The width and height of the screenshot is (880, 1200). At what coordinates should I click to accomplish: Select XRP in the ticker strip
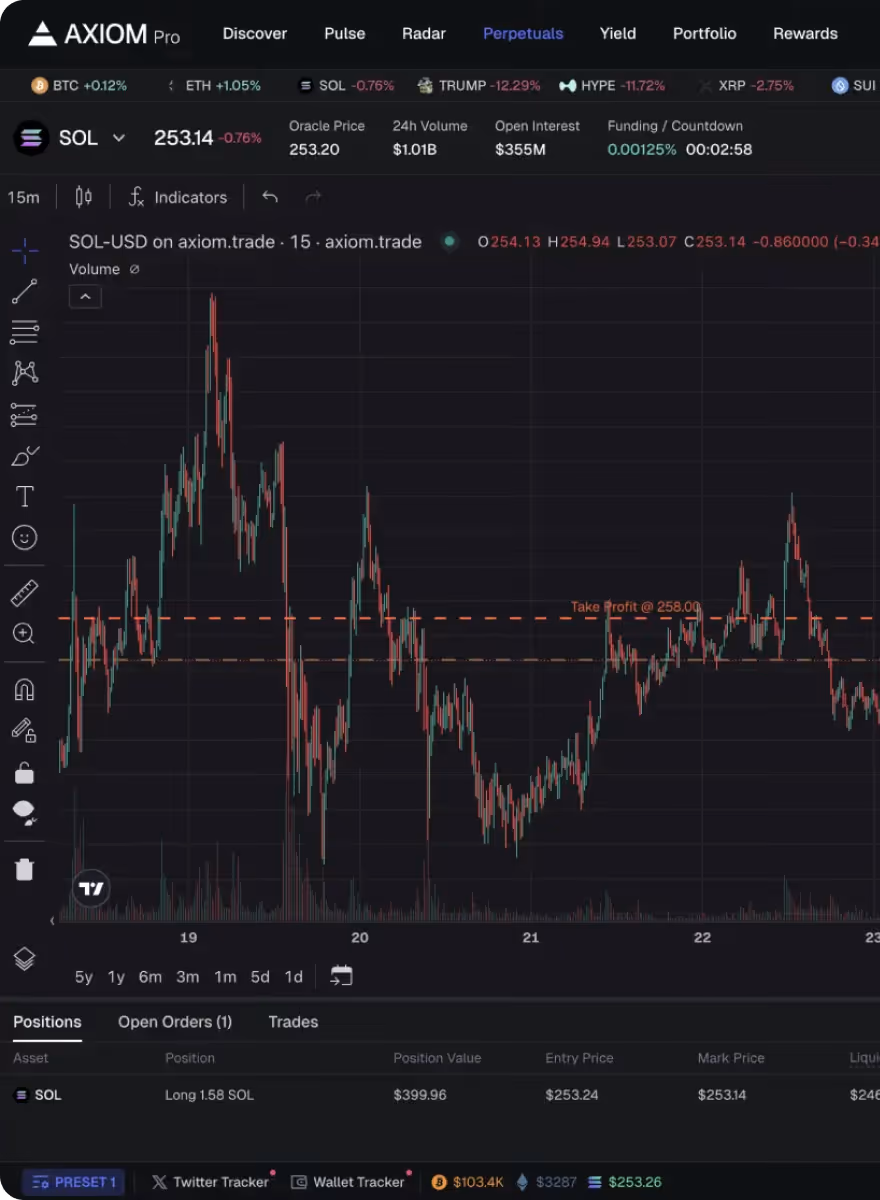[x=745, y=86]
